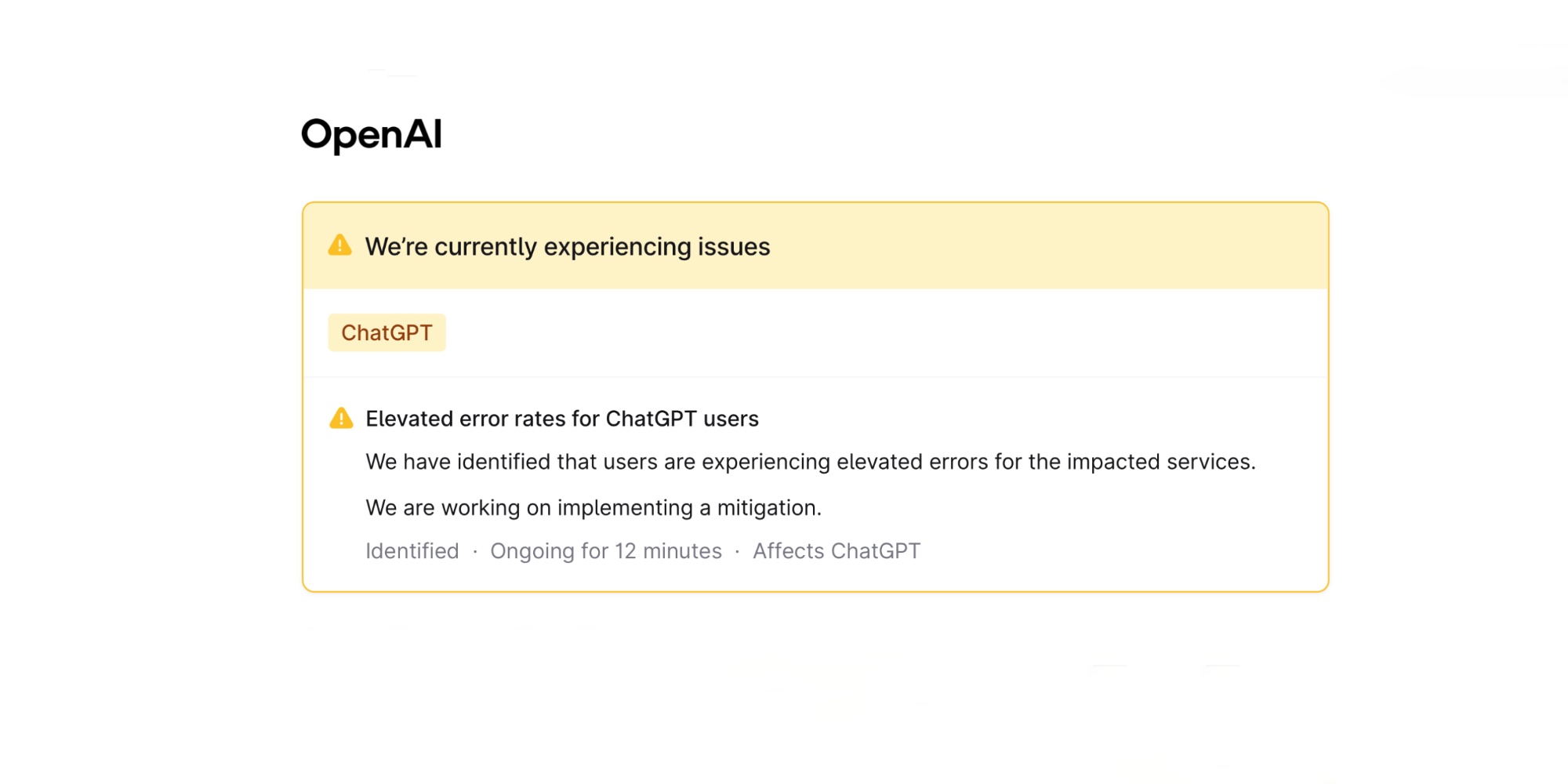
Task: Click the "Ongoing for 12 minutes" text
Action: pos(605,551)
